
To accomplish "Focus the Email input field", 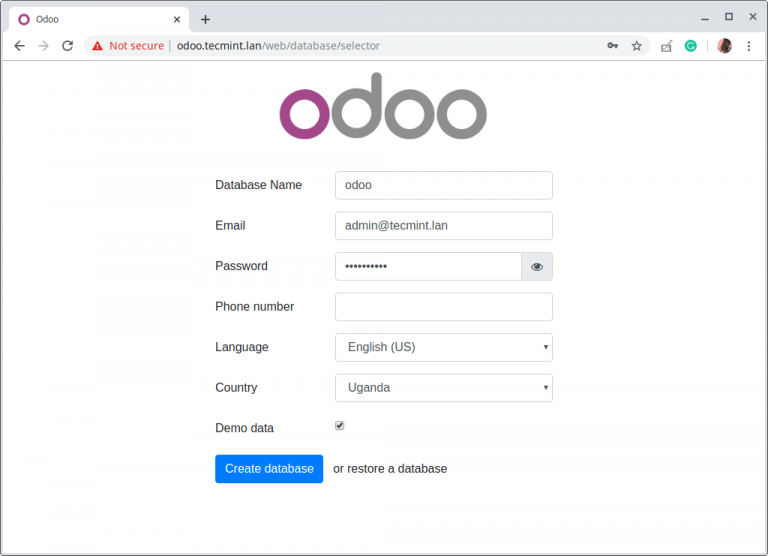I will [443, 226].
